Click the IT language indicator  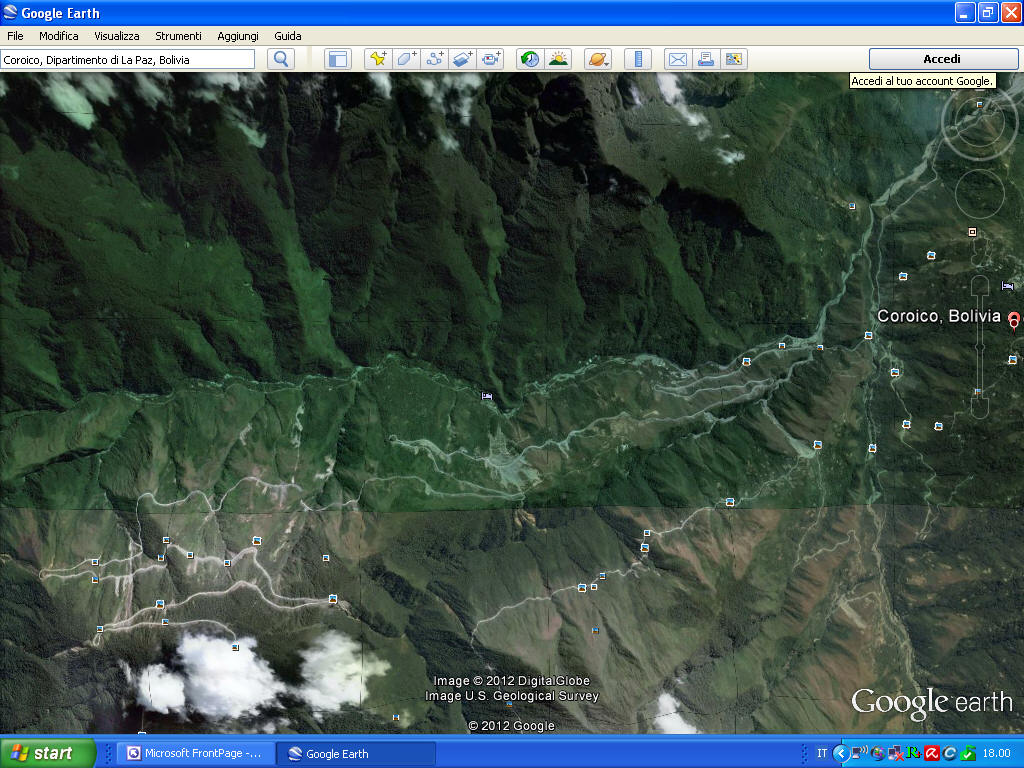[x=822, y=754]
